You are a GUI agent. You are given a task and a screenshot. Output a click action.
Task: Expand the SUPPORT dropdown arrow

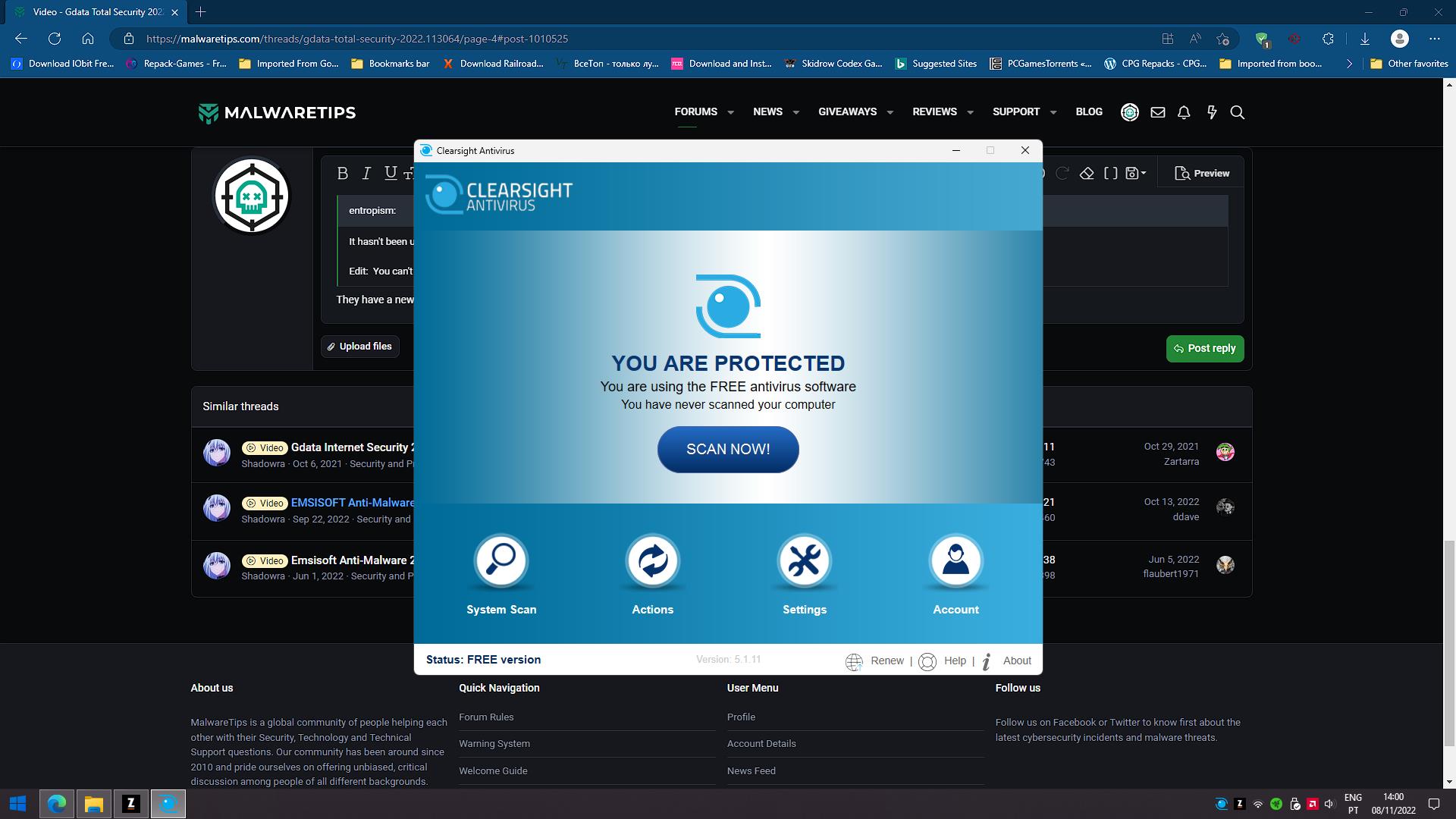tap(1053, 112)
